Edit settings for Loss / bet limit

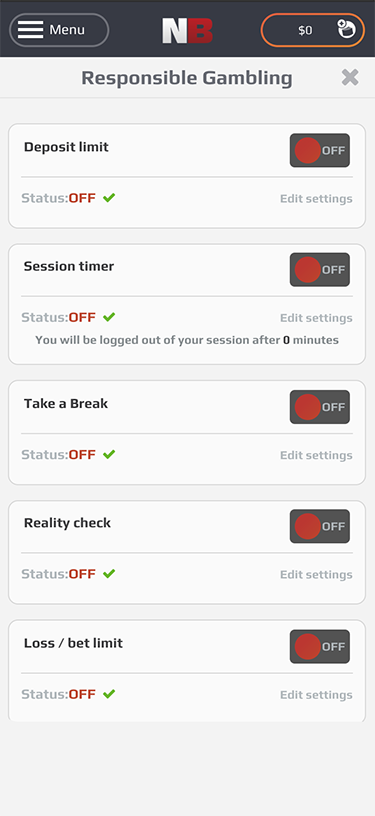point(316,695)
